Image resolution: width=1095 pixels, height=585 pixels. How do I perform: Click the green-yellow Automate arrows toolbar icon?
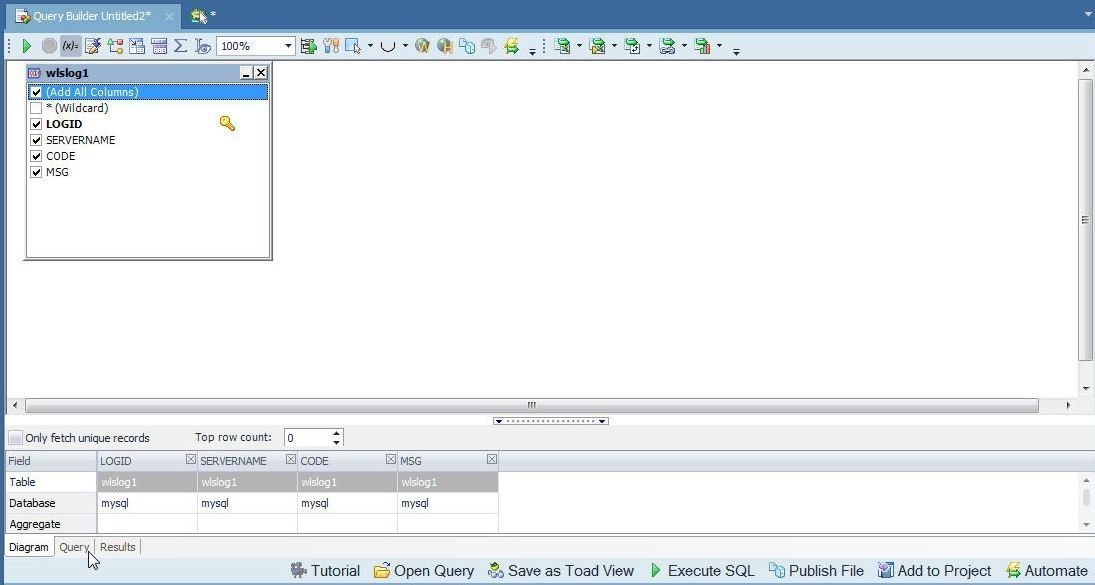tap(512, 46)
